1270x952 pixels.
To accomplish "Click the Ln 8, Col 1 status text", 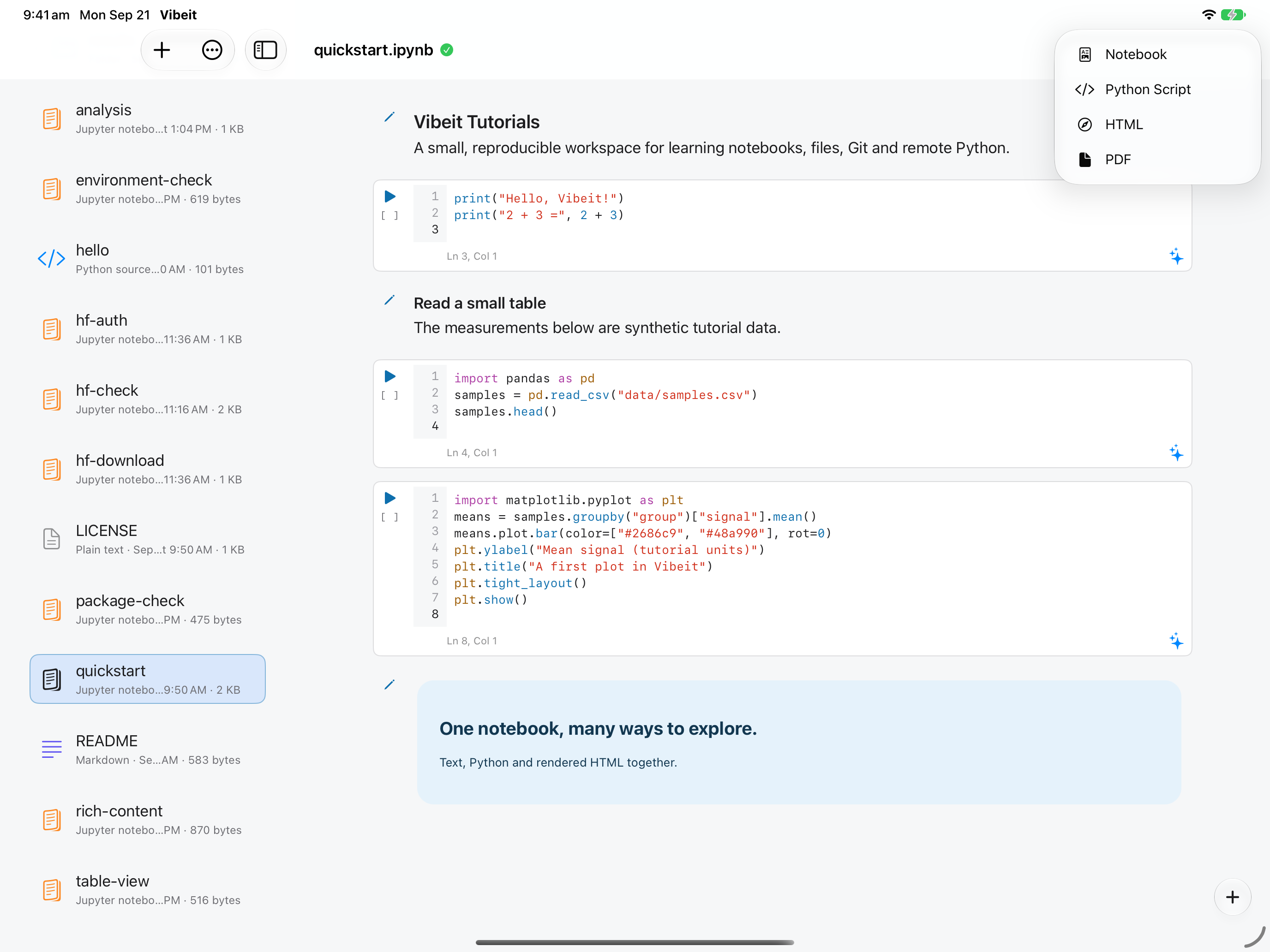I will tap(471, 640).
